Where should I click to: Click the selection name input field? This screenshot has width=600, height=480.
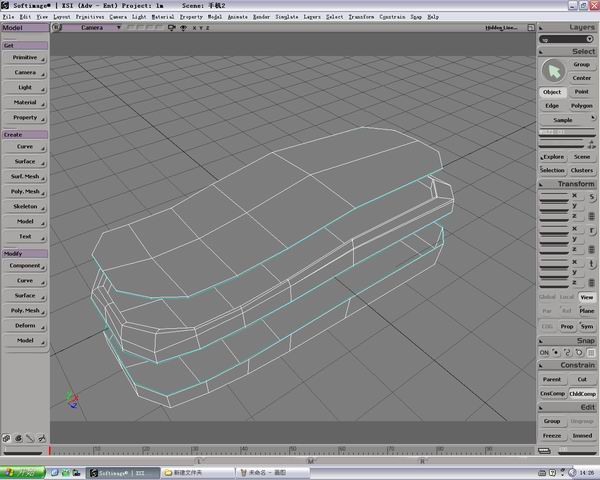point(567,132)
